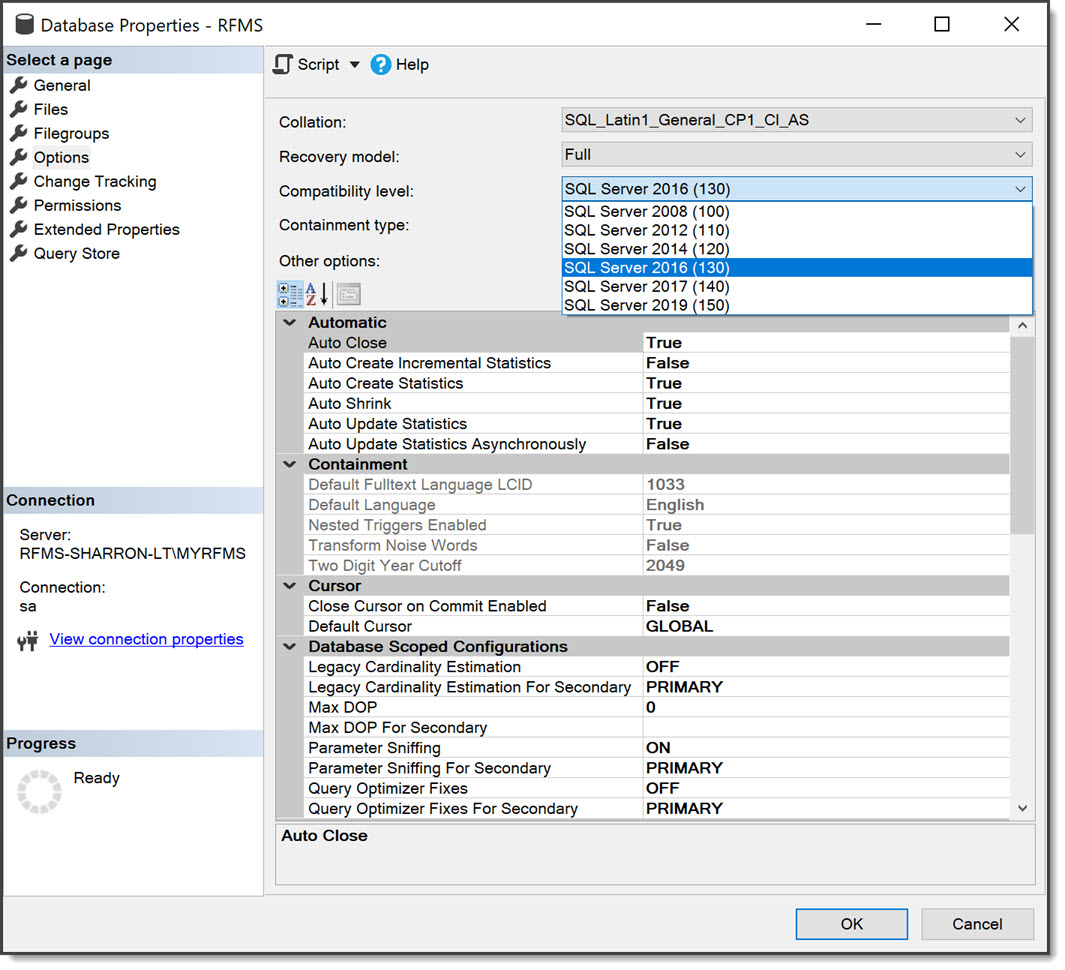1065x970 pixels.
Task: Open the Script dropdown arrow
Action: point(355,65)
